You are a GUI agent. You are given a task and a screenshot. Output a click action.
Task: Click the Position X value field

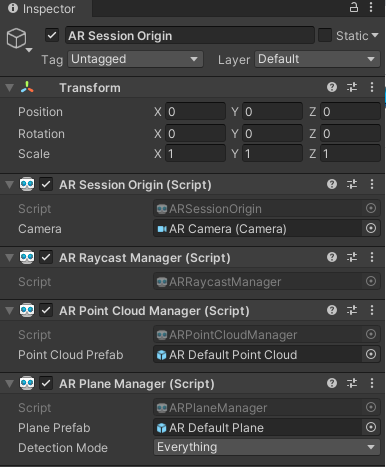[x=195, y=112]
